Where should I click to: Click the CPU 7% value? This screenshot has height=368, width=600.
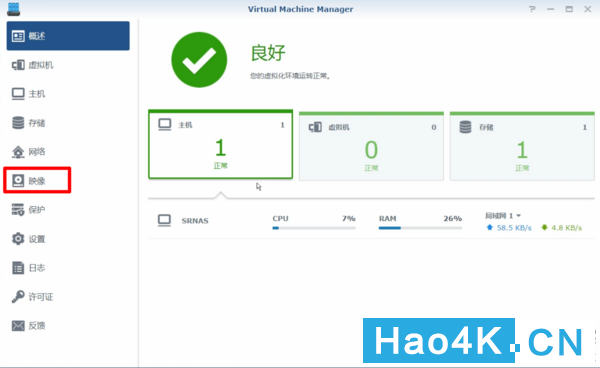(349, 218)
